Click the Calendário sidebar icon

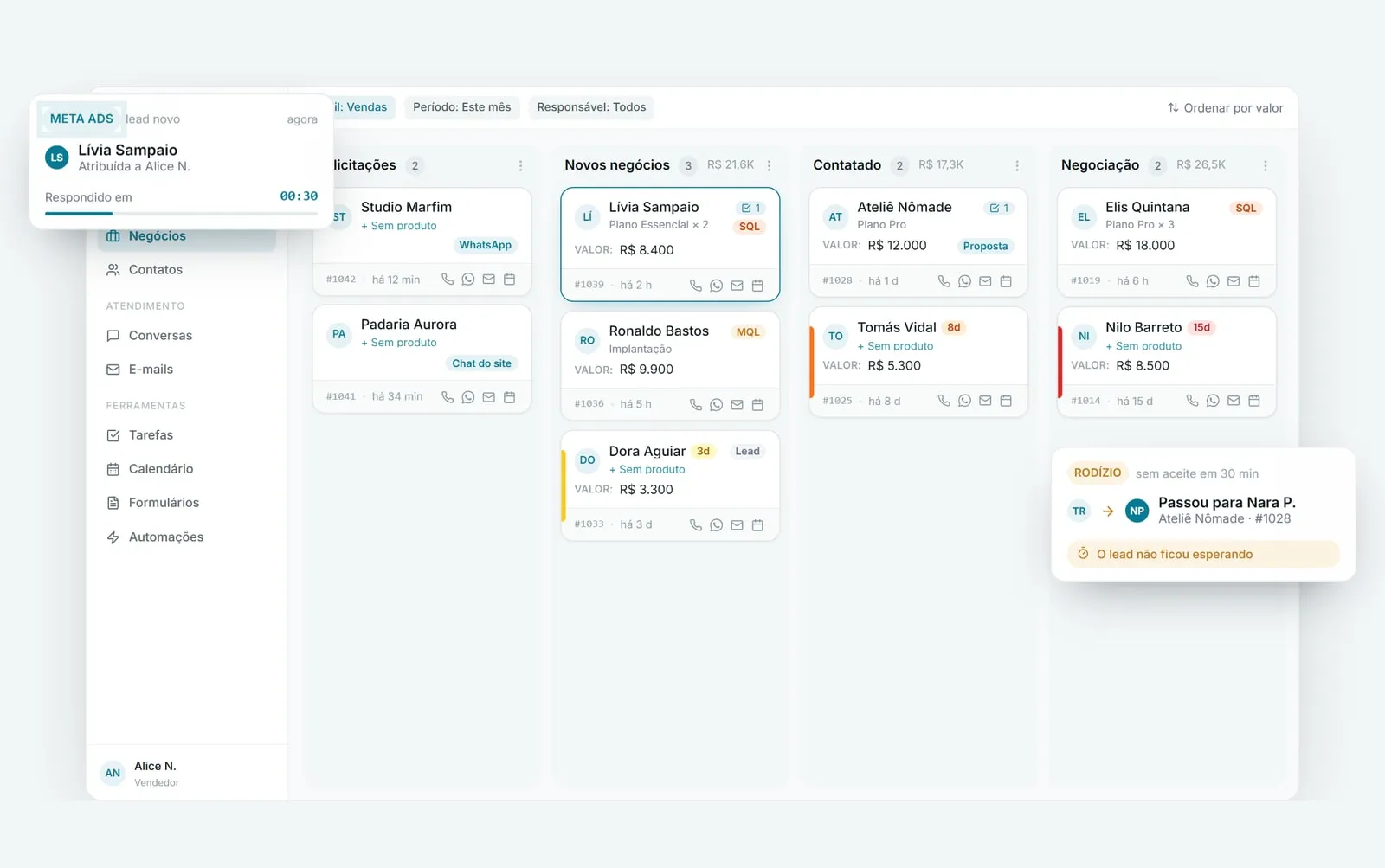click(x=113, y=469)
